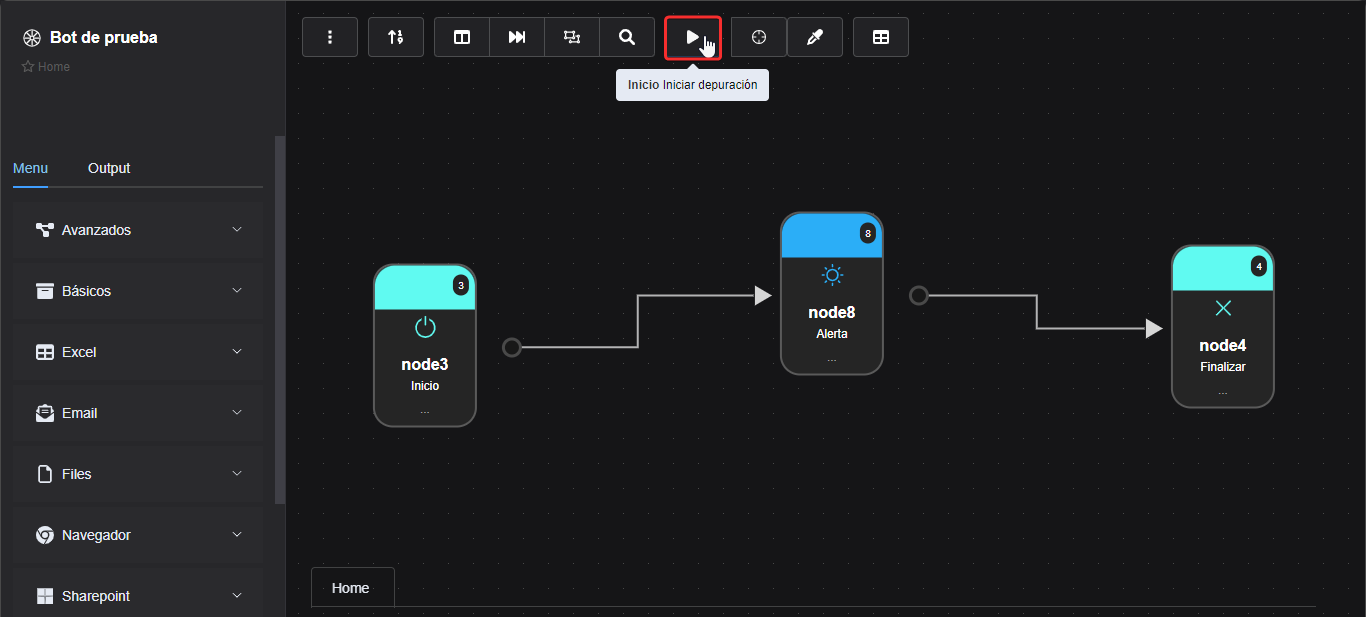This screenshot has height=617, width=1366.
Task: Click the star icon beside Home
Action: [x=28, y=67]
